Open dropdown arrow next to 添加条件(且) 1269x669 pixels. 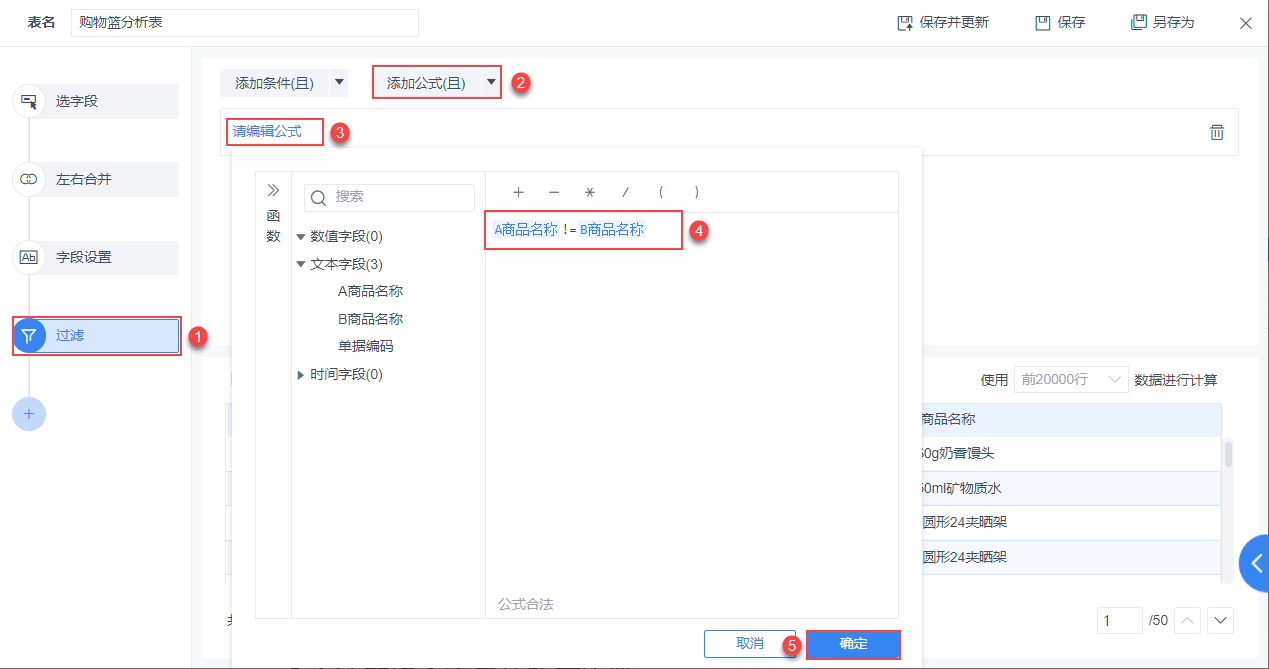(x=338, y=83)
